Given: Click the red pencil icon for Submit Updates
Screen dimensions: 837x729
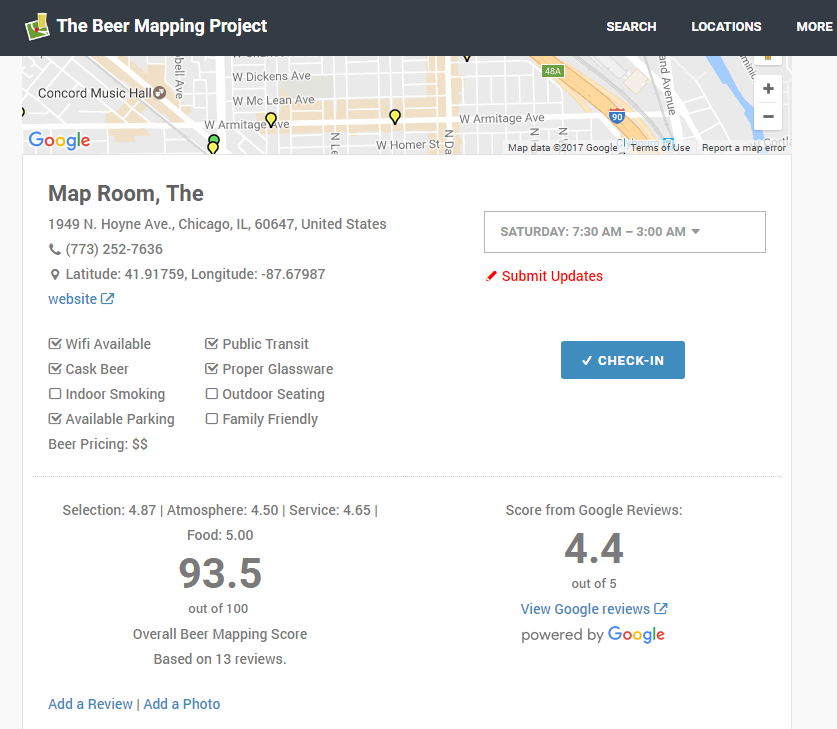Looking at the screenshot, I should [491, 276].
